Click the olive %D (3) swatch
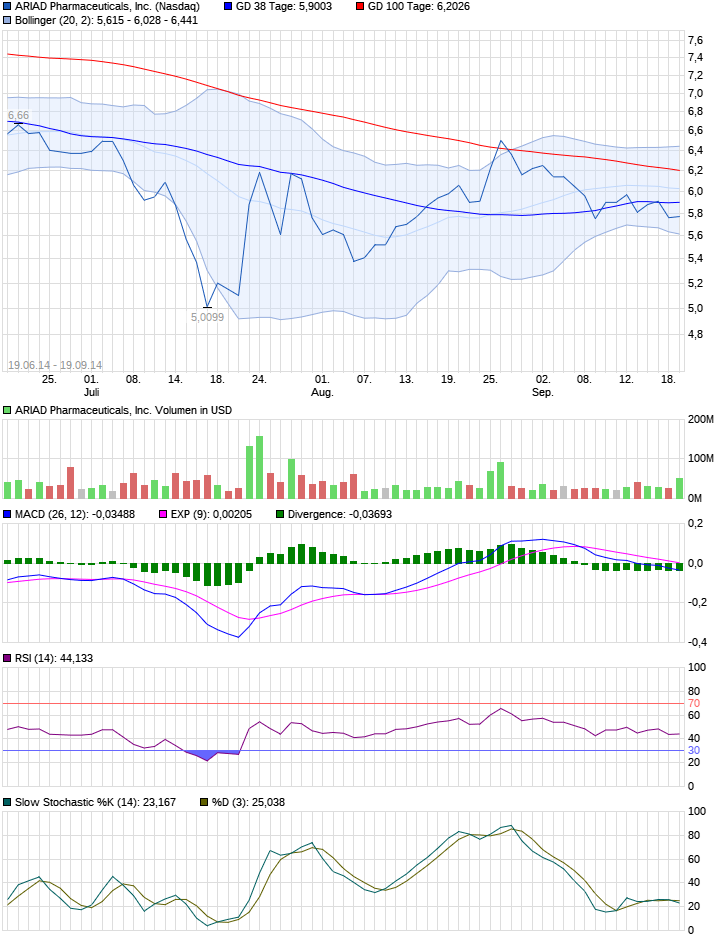 tap(204, 802)
